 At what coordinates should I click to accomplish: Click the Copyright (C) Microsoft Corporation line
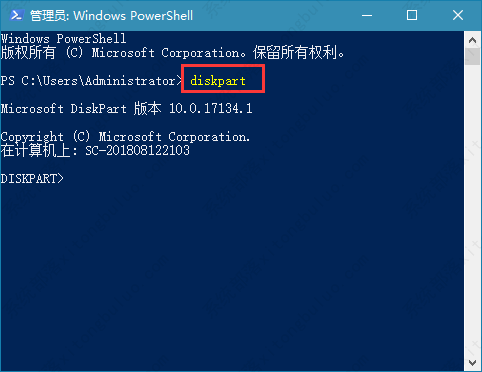pyautogui.click(x=125, y=137)
